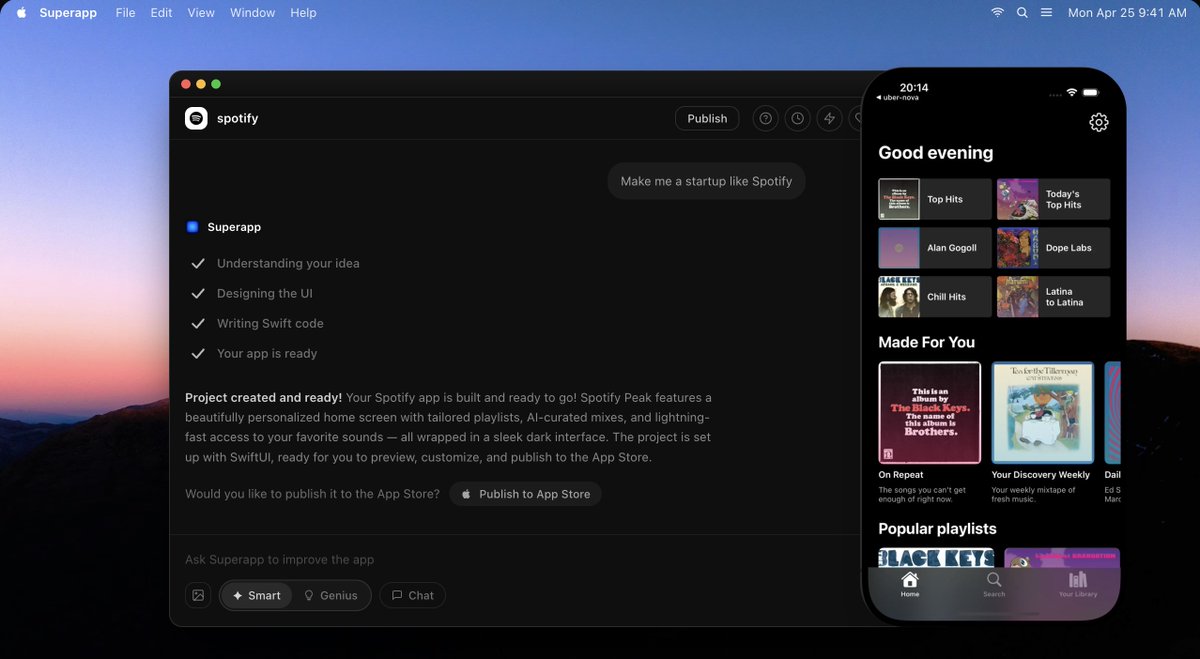Click the 'spotify' project name

click(237, 118)
